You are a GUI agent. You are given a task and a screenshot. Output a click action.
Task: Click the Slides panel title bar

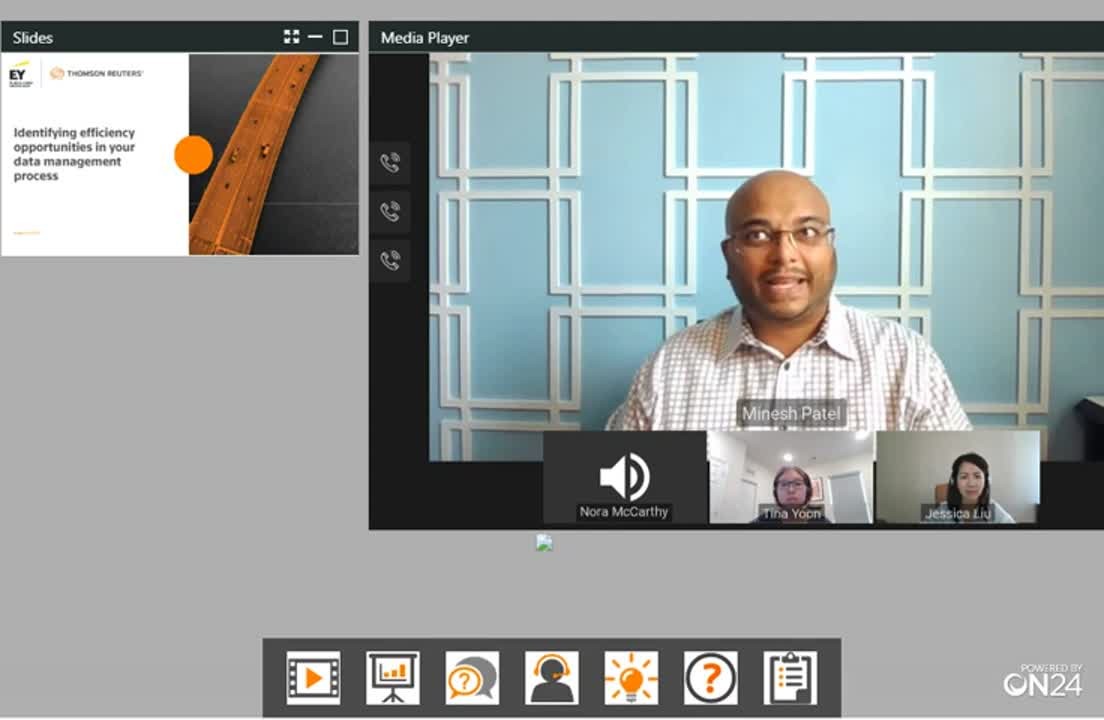140,37
